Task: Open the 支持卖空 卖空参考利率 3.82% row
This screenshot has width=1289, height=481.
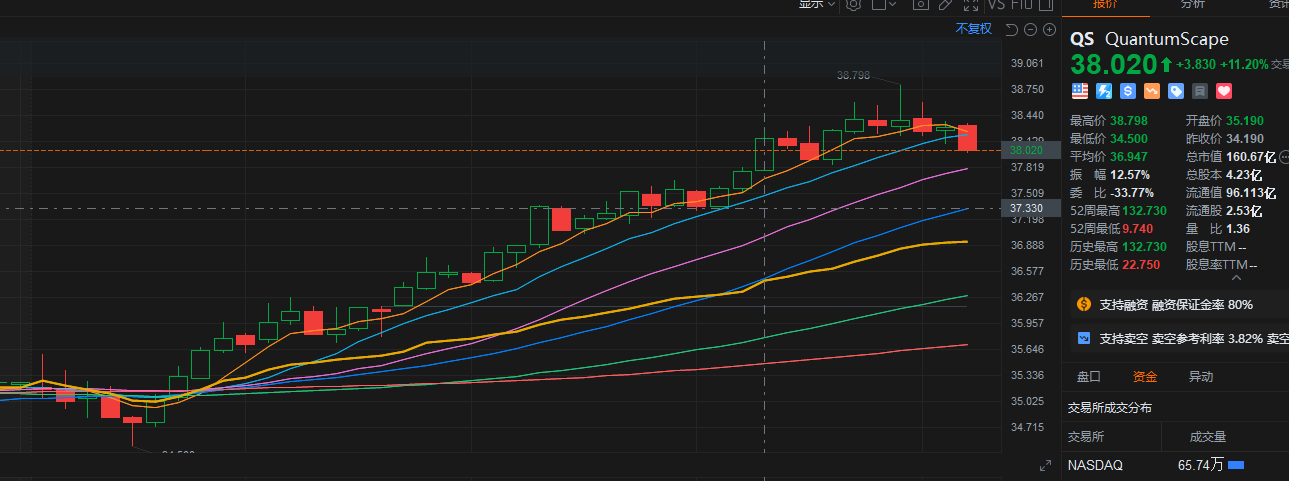Action: pyautogui.click(x=1178, y=339)
